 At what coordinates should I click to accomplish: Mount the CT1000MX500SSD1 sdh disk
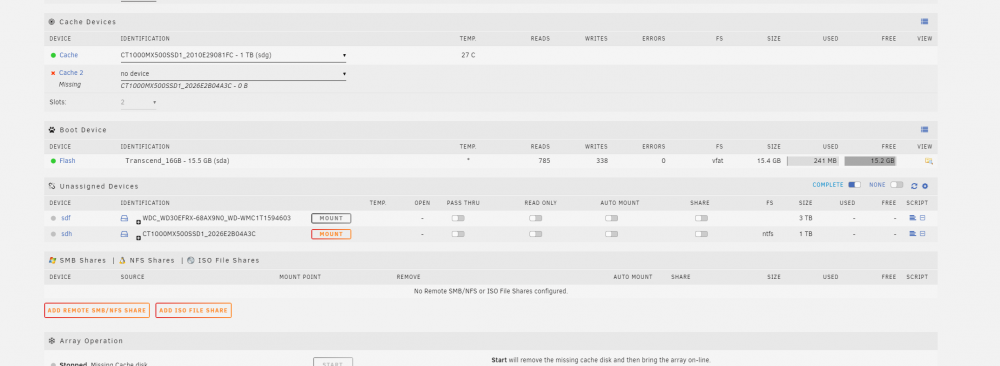tap(331, 234)
